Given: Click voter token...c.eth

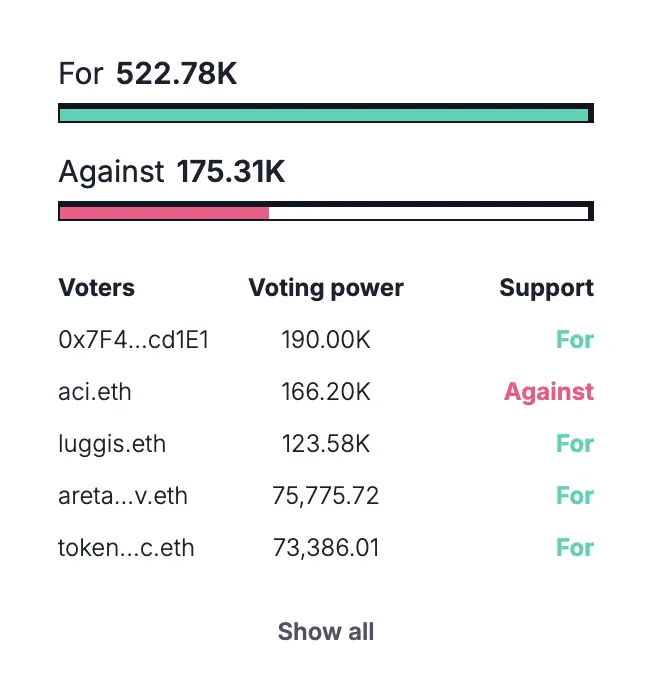Looking at the screenshot, I should click(126, 548).
